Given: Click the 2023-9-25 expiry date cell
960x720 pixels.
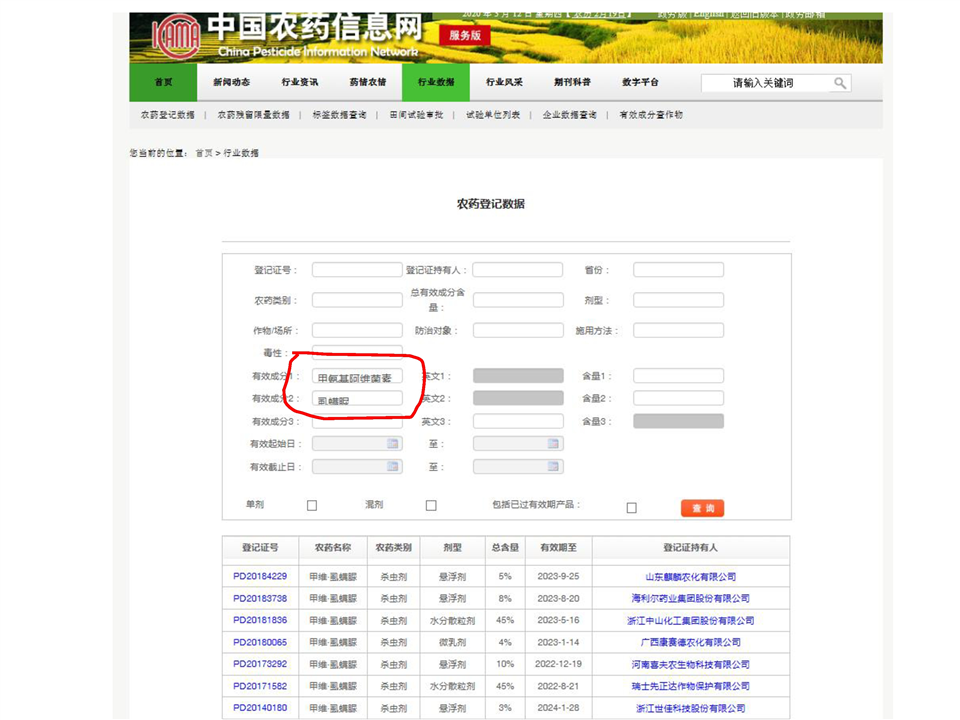Looking at the screenshot, I should point(558,576).
